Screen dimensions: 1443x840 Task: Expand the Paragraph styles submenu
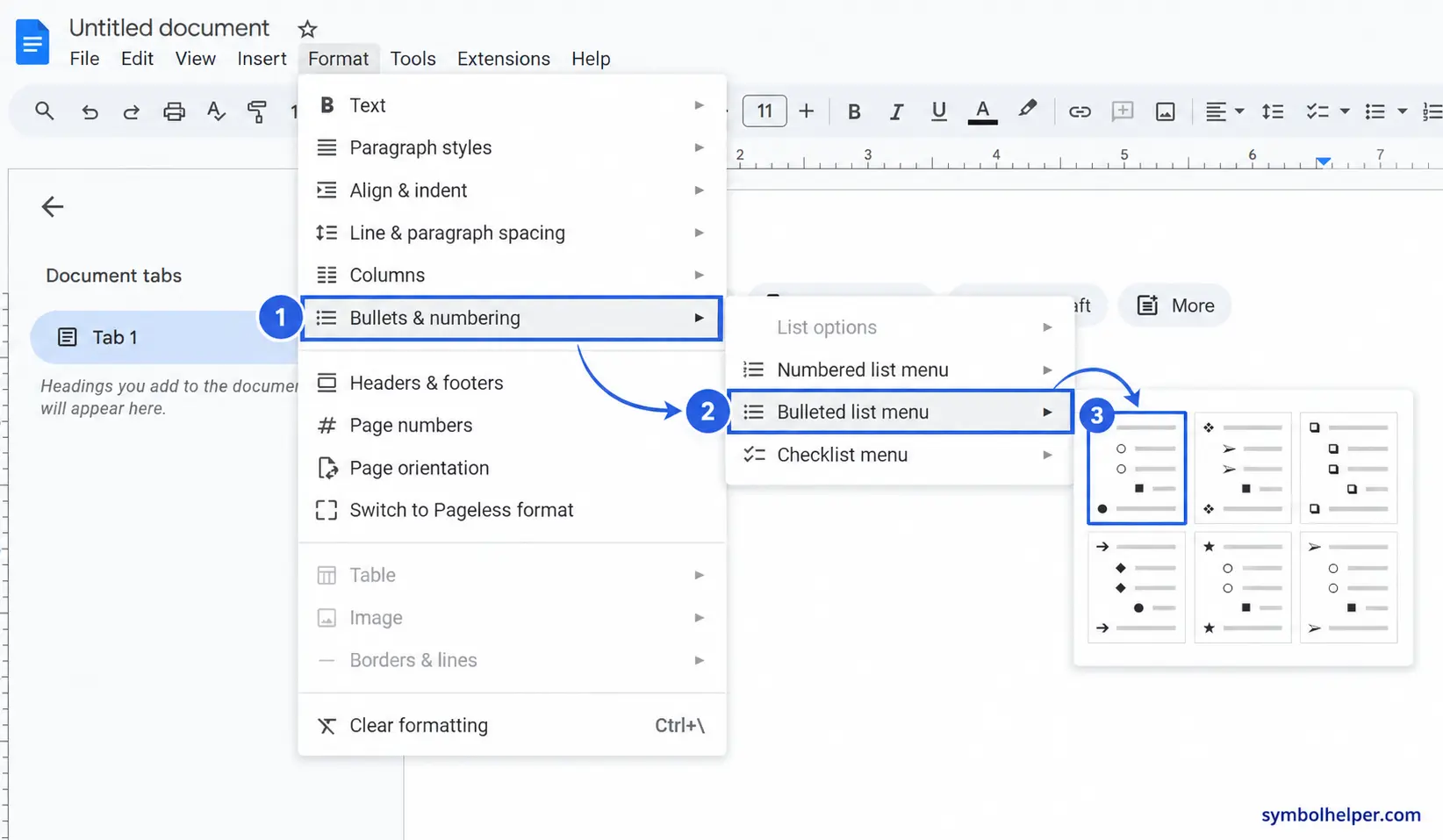[512, 147]
